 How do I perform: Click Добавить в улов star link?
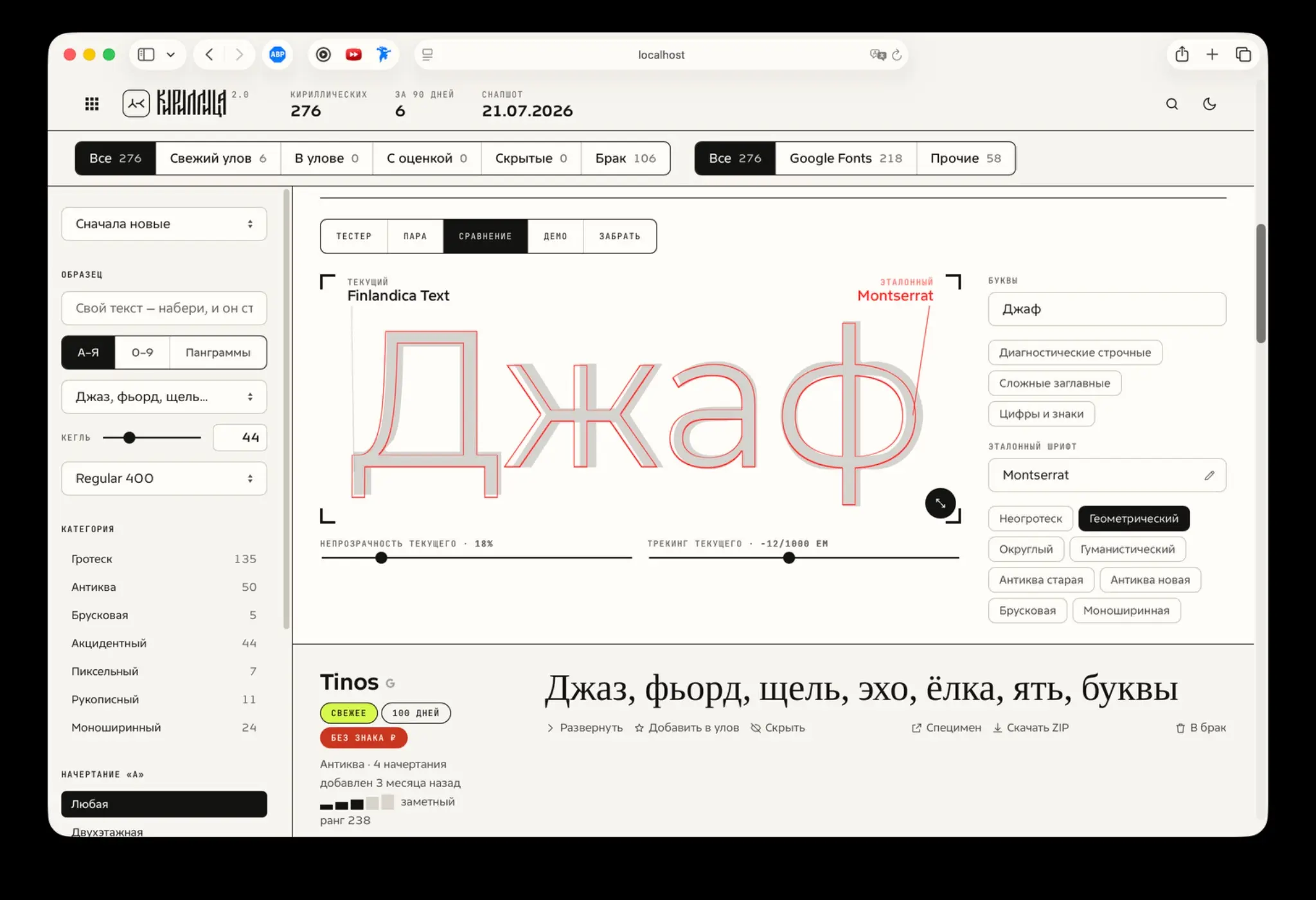tap(686, 728)
